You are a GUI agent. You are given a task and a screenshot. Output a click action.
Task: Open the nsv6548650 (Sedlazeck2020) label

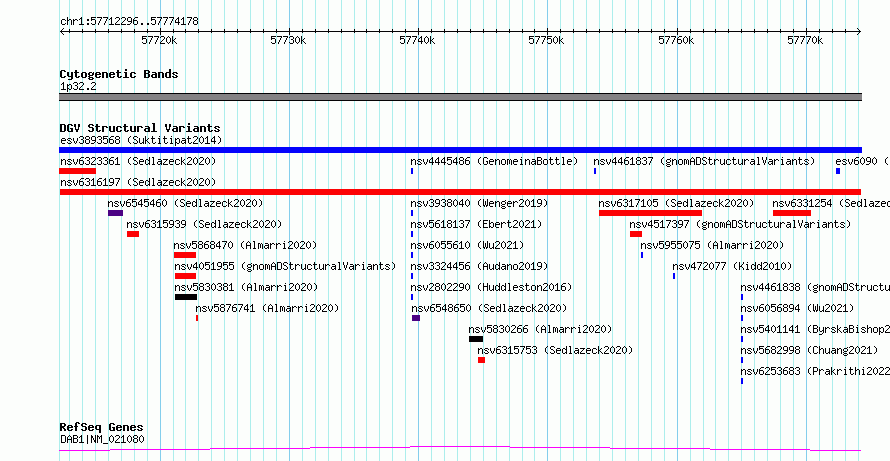click(x=489, y=308)
